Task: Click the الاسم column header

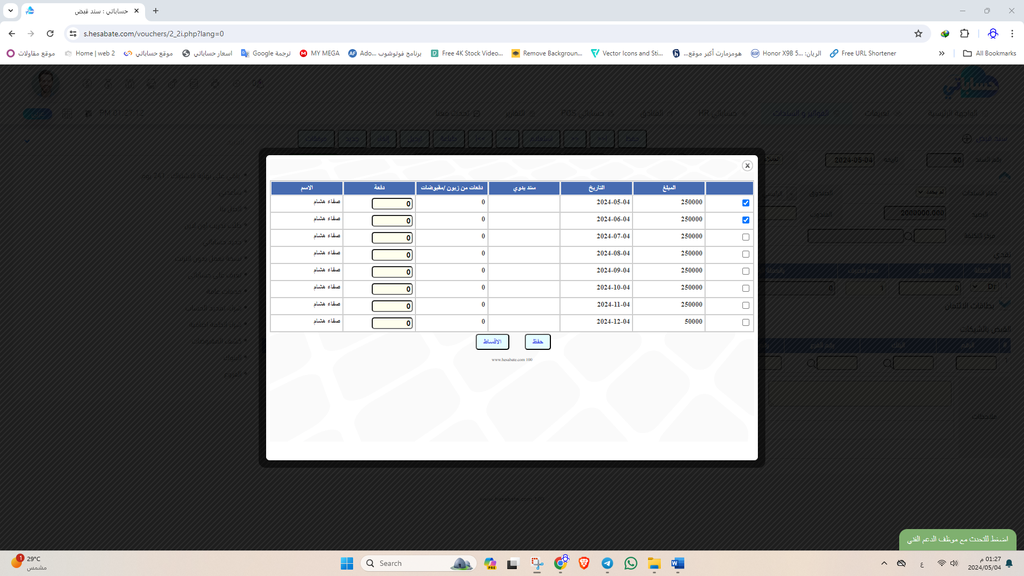Action: (x=306, y=188)
